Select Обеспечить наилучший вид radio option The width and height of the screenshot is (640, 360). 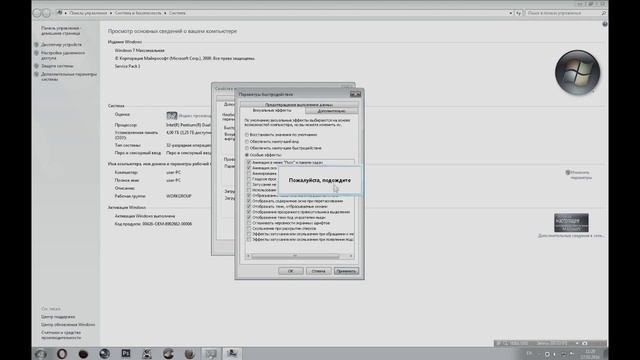click(247, 141)
